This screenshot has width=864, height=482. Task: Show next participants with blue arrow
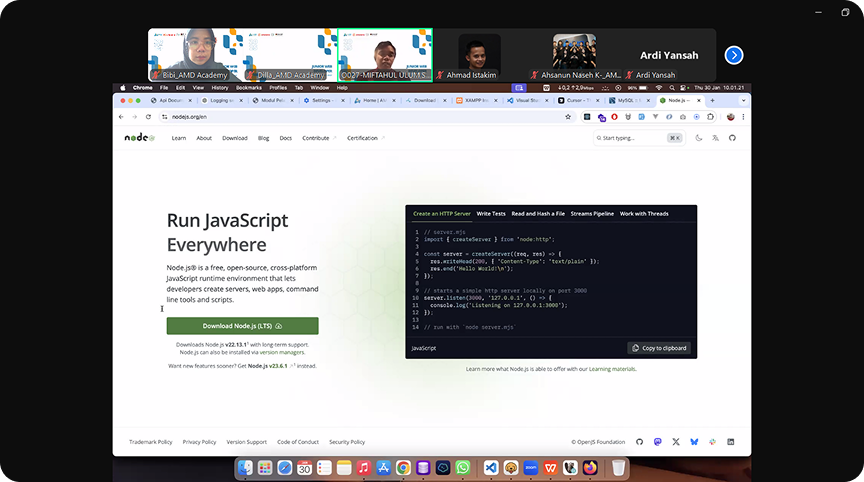(x=733, y=55)
